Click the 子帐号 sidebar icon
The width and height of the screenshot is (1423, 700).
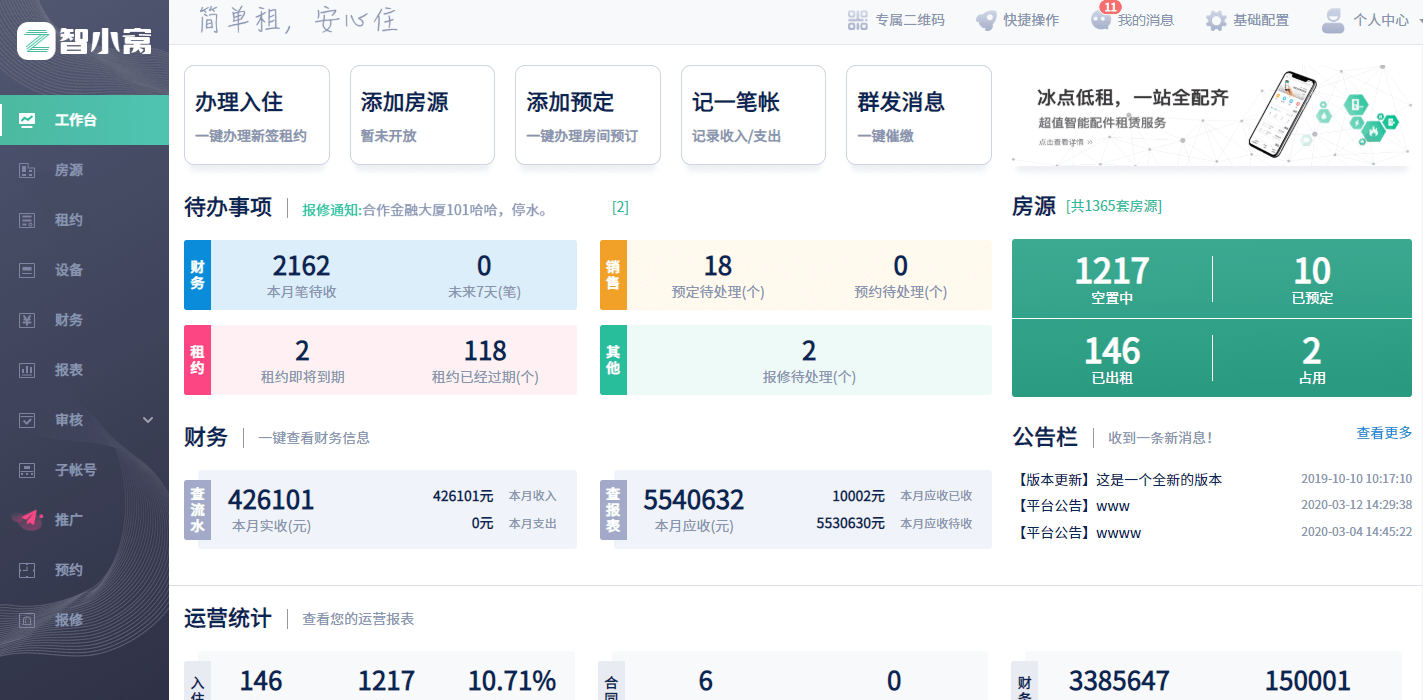coord(28,470)
